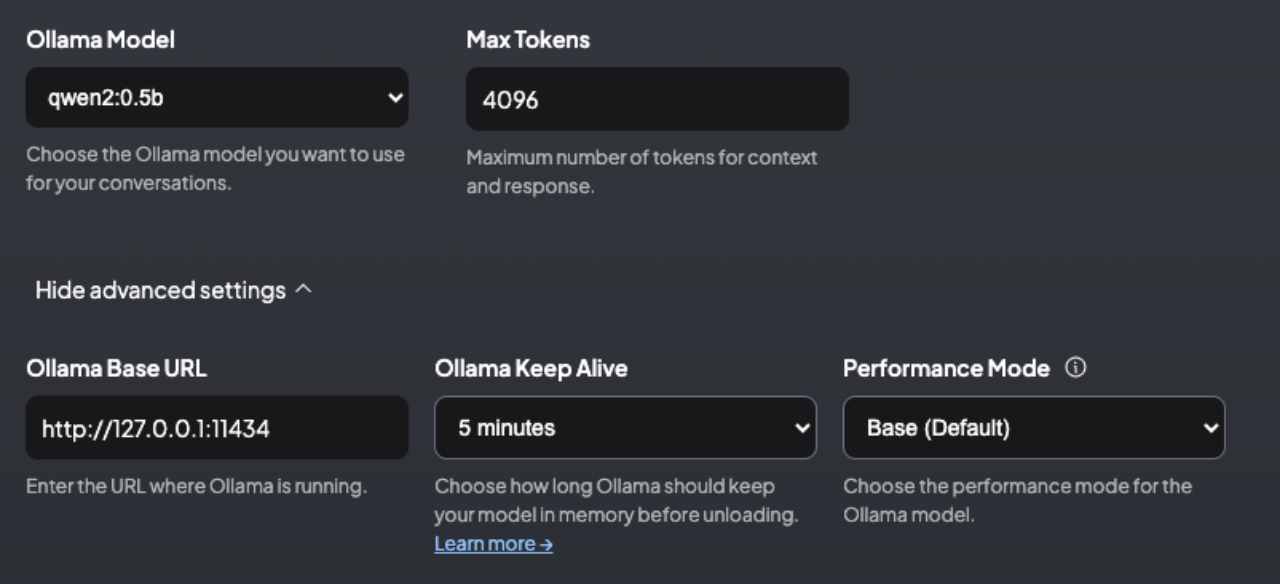1280x584 pixels.
Task: Click the Ollama Model label
Action: (100, 40)
